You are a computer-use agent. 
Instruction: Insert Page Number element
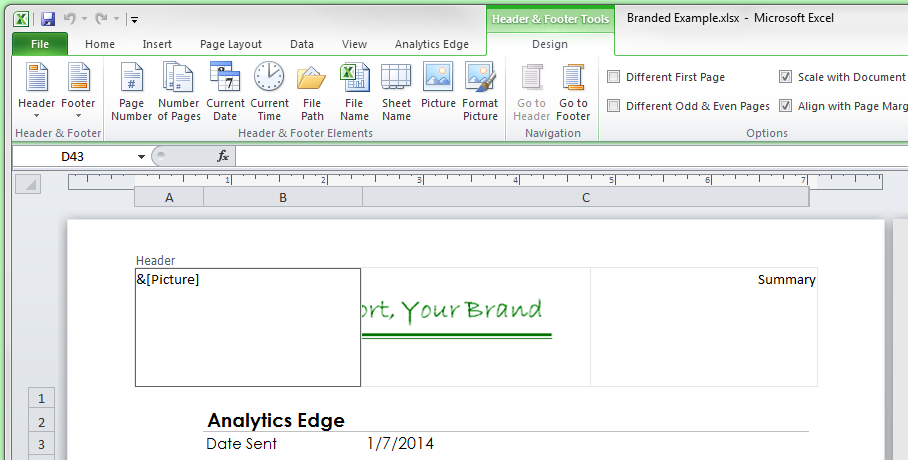tap(131, 91)
